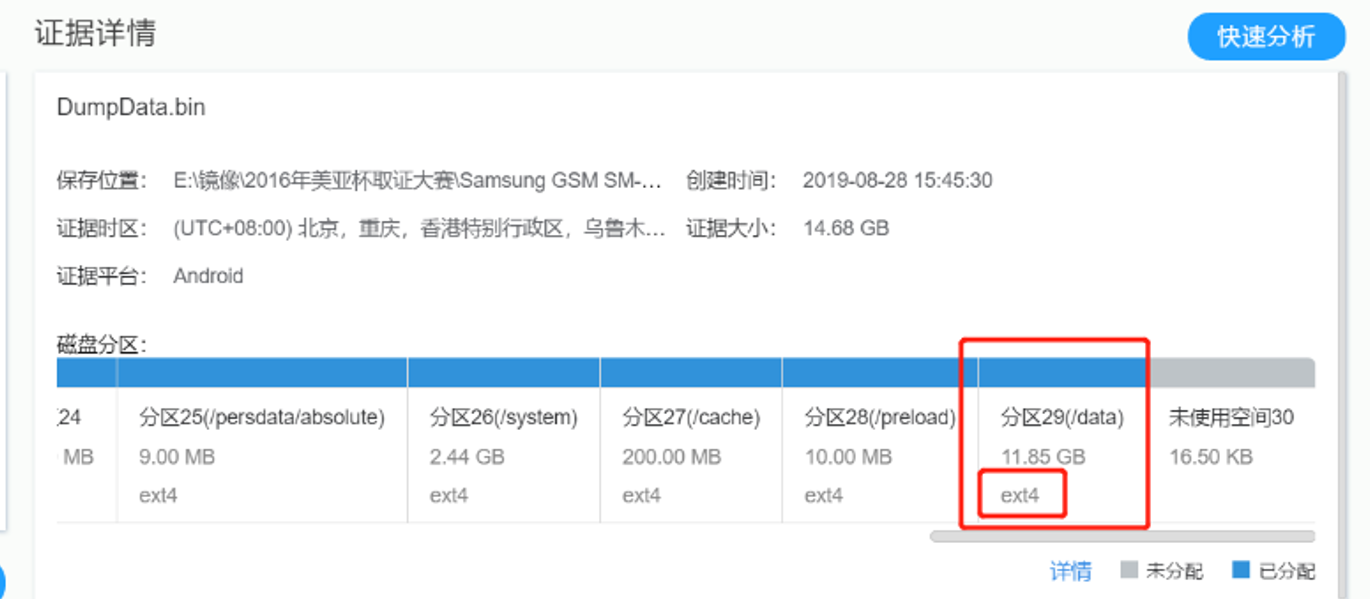Click evidence size value 14.68 GB

(846, 228)
